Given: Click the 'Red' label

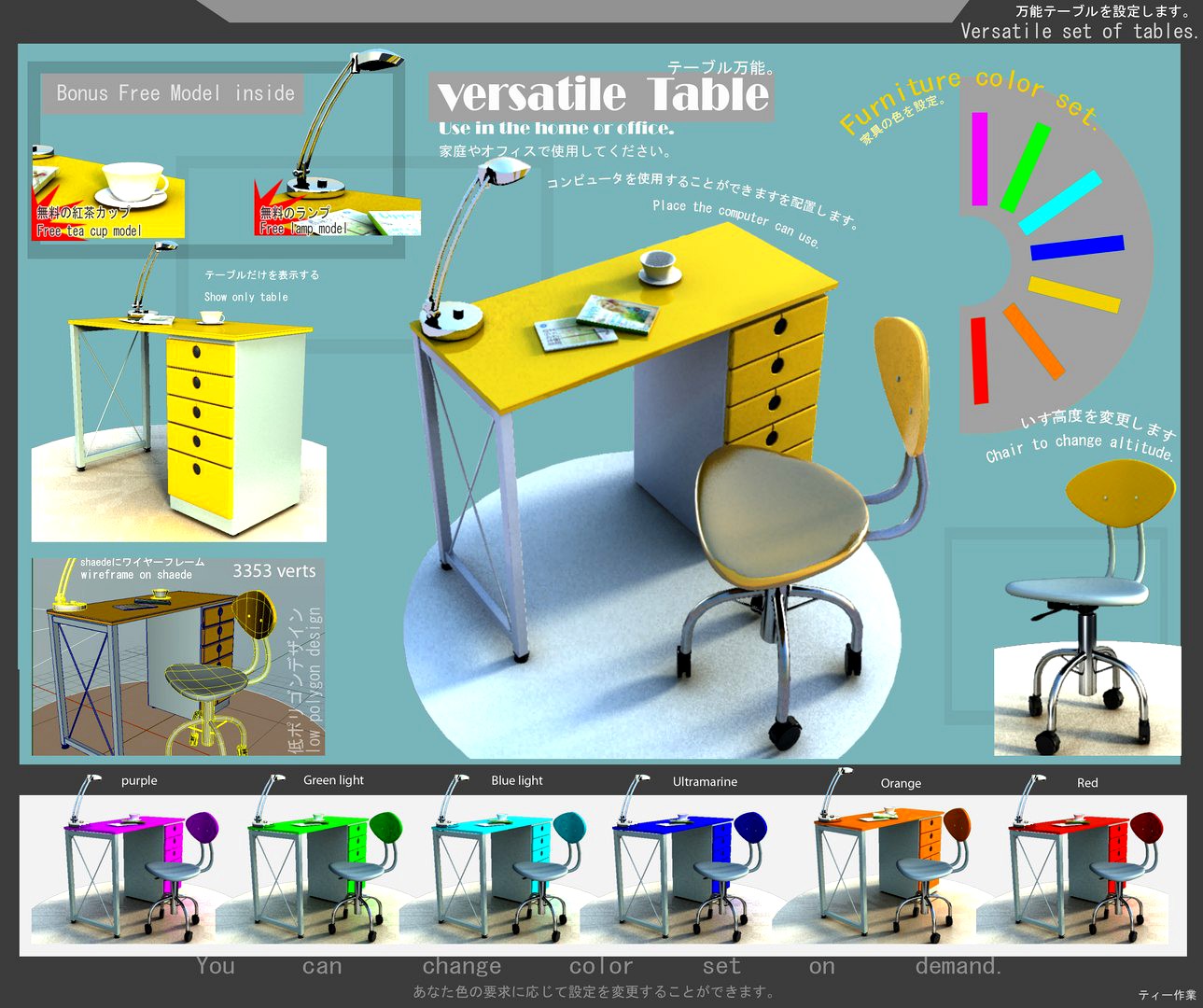Looking at the screenshot, I should coord(1087,782).
